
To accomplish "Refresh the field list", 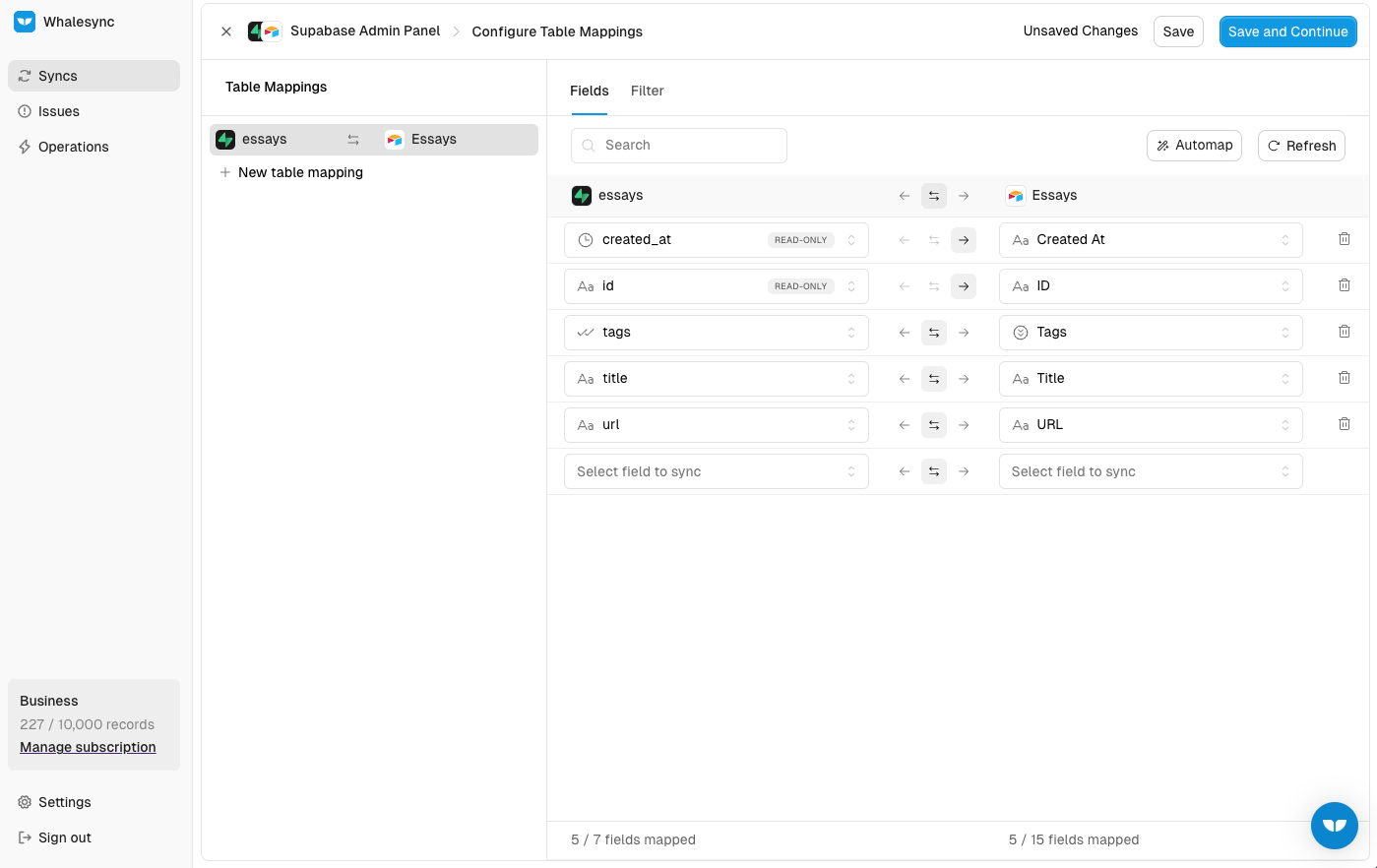I will click(x=1301, y=146).
